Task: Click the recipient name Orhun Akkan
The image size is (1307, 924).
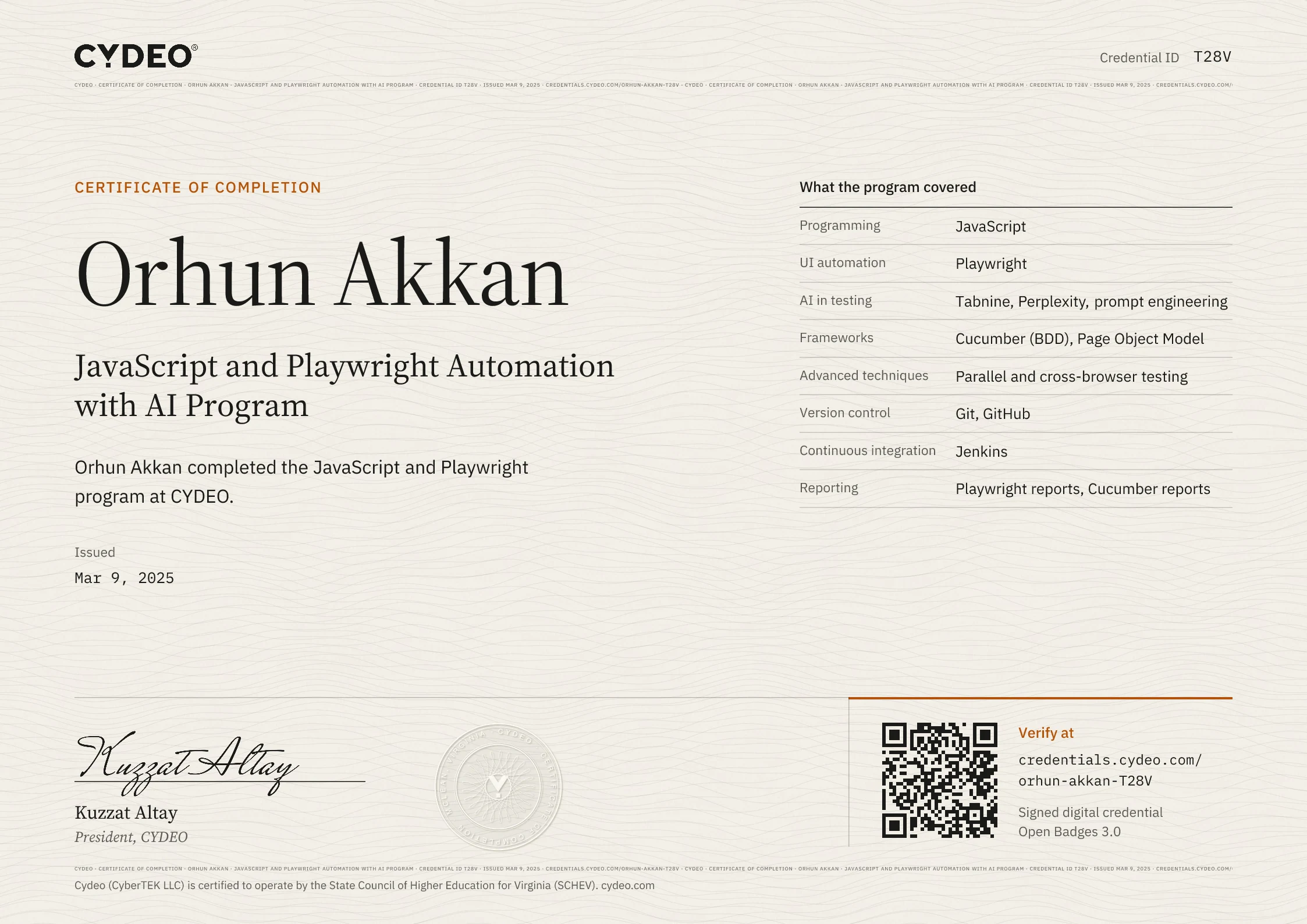Action: 322,273
